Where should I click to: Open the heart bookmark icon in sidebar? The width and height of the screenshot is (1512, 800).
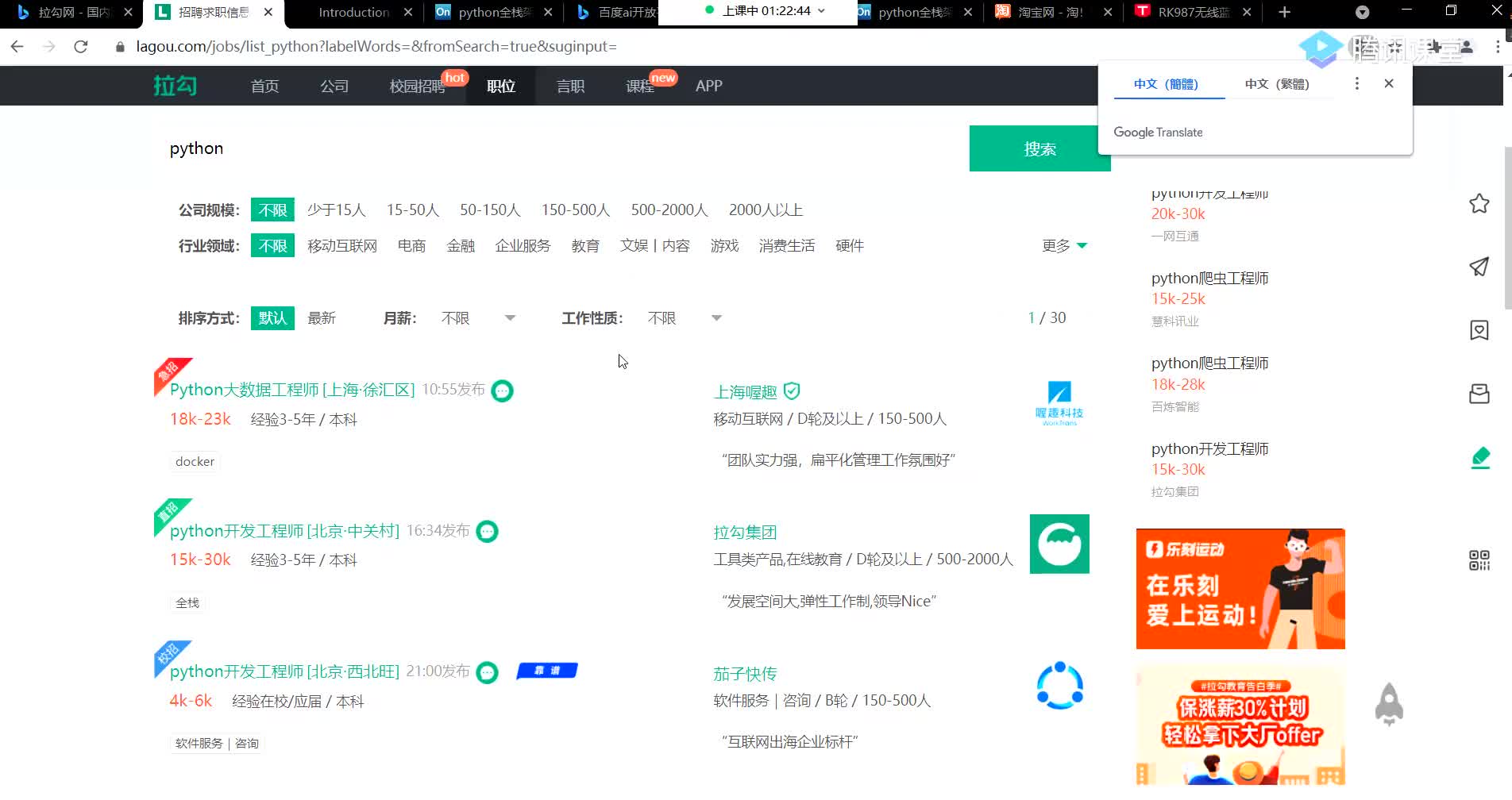[x=1479, y=330]
